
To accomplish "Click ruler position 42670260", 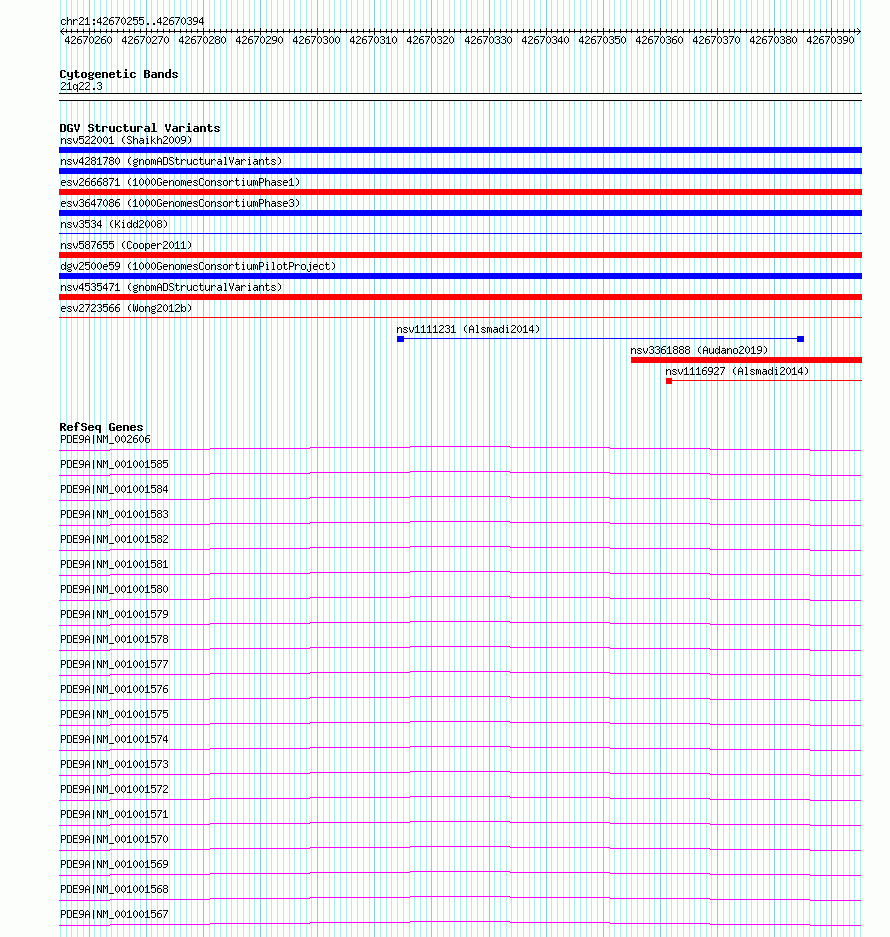I will (88, 40).
